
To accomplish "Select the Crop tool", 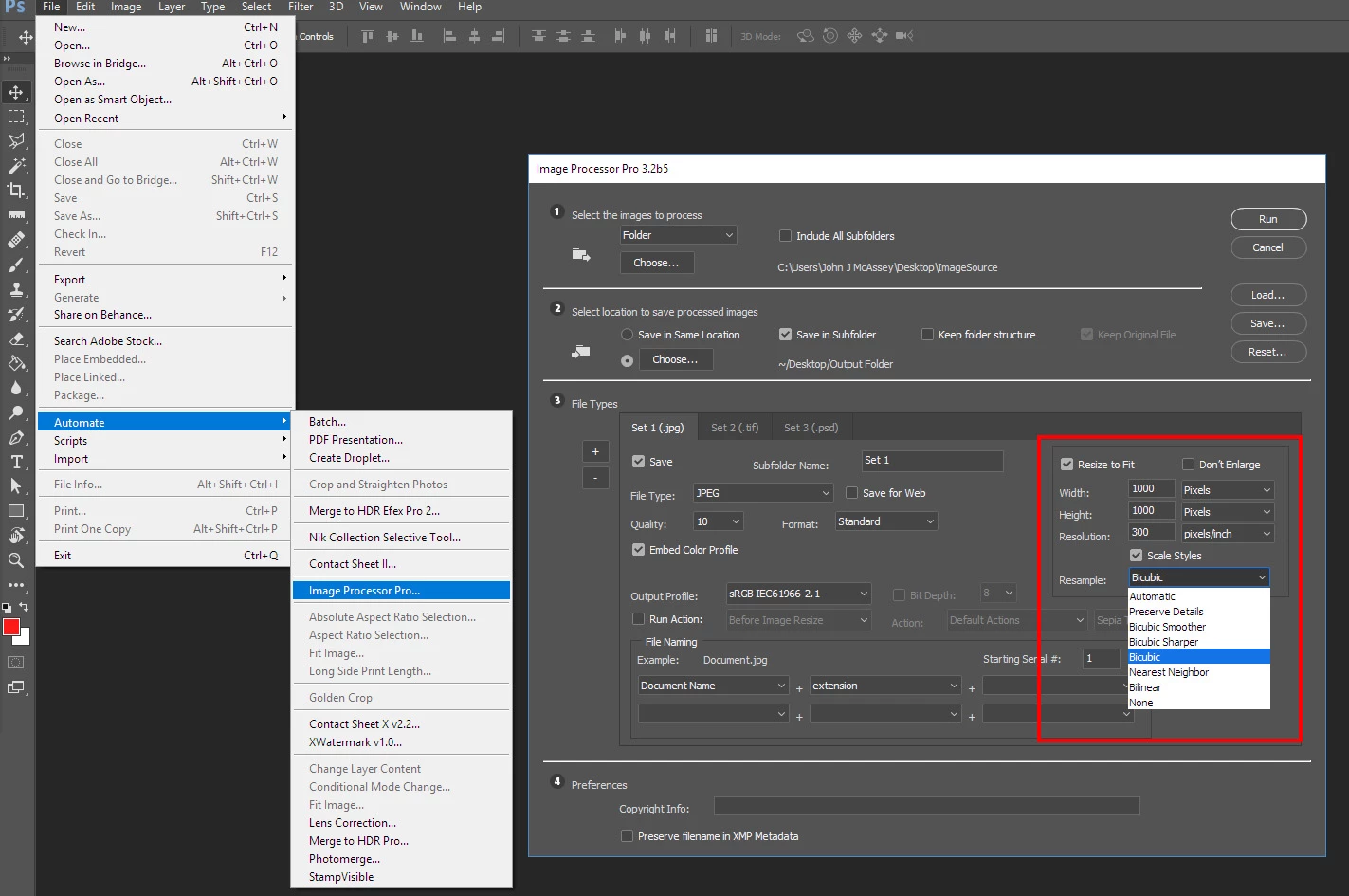I will (16, 191).
